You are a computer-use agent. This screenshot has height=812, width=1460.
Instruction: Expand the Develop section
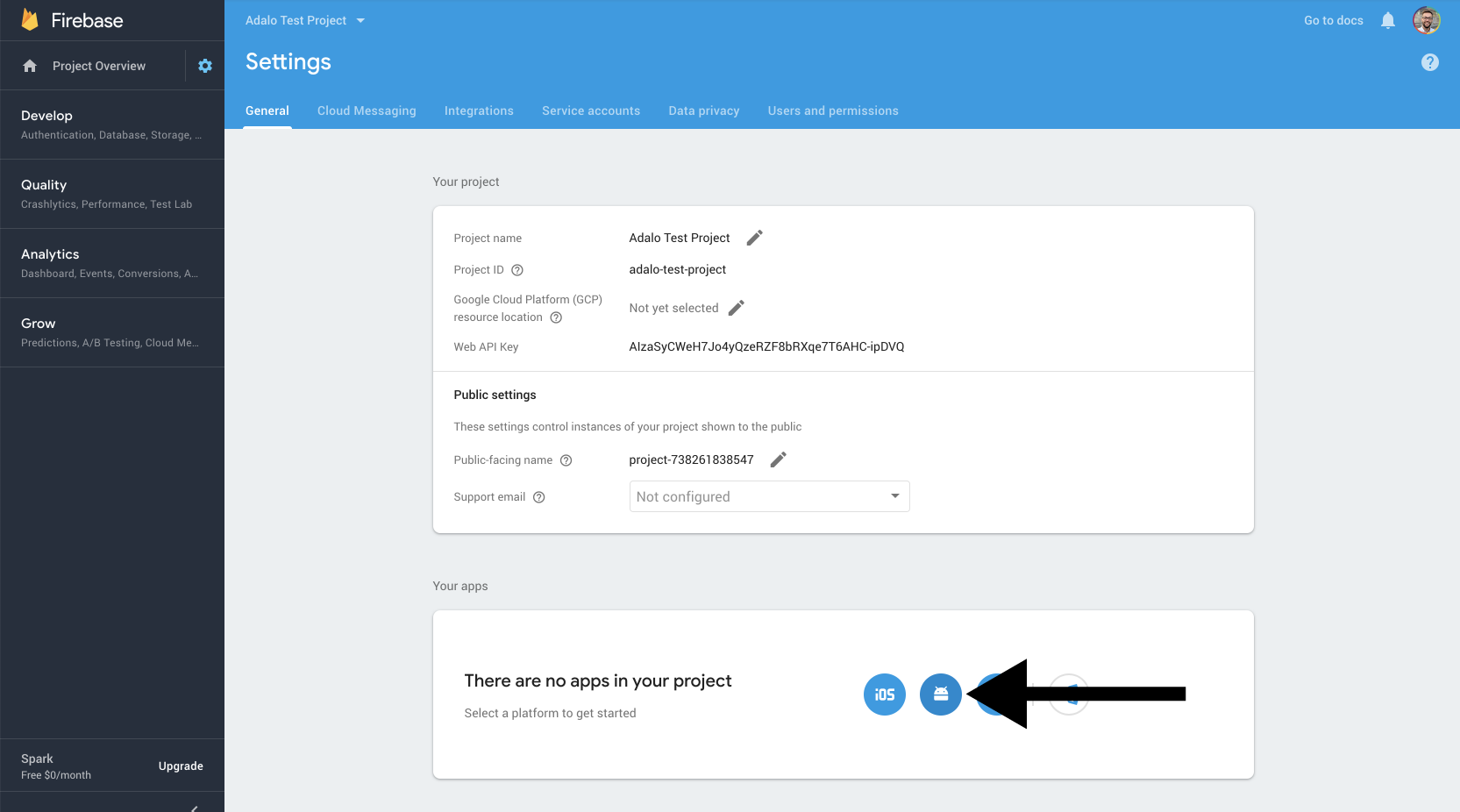tap(112, 125)
